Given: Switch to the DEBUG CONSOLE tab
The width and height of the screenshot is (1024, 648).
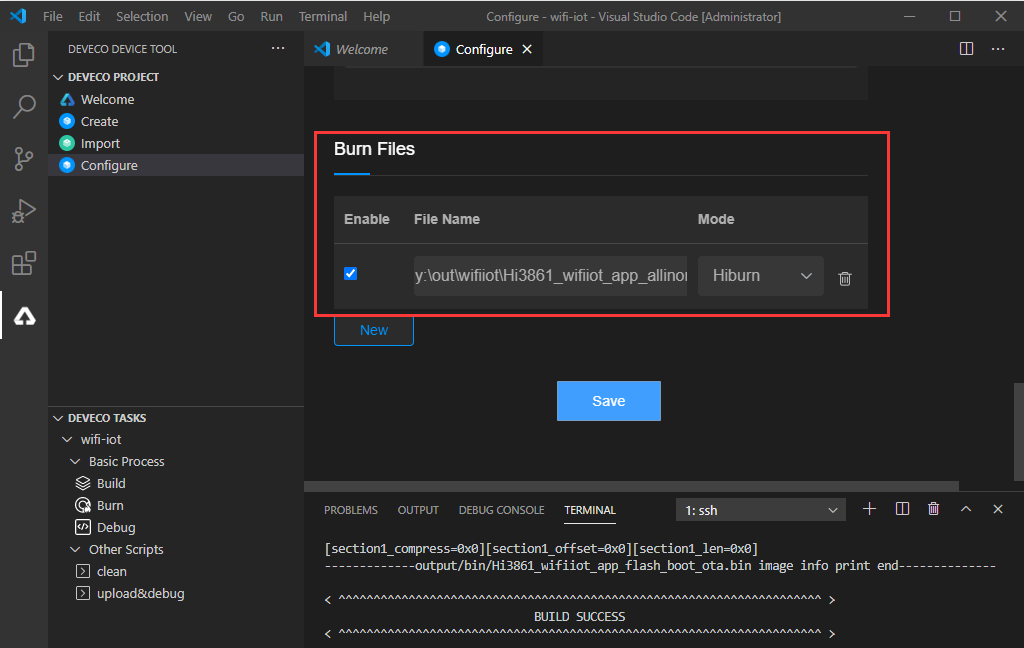Looking at the screenshot, I should [502, 510].
